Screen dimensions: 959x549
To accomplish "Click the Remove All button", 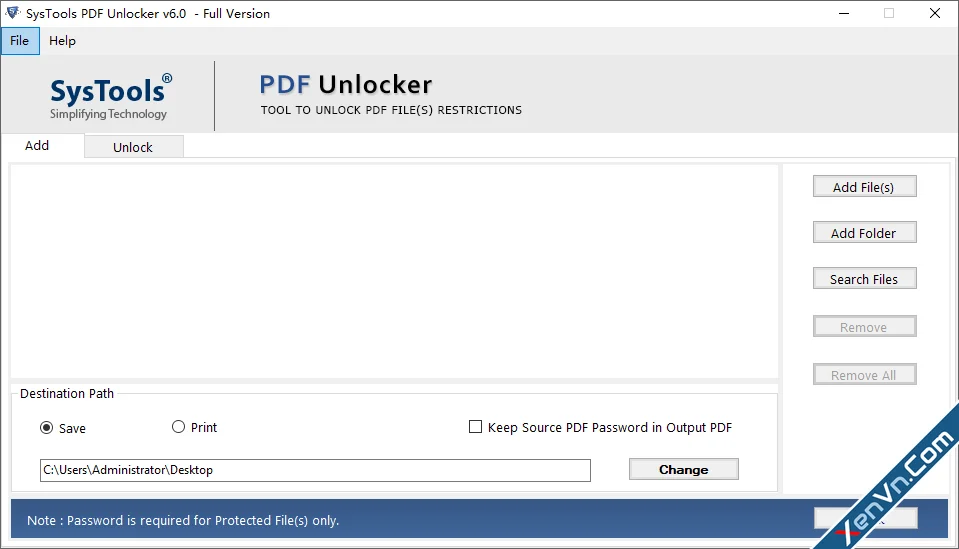I will [864, 375].
